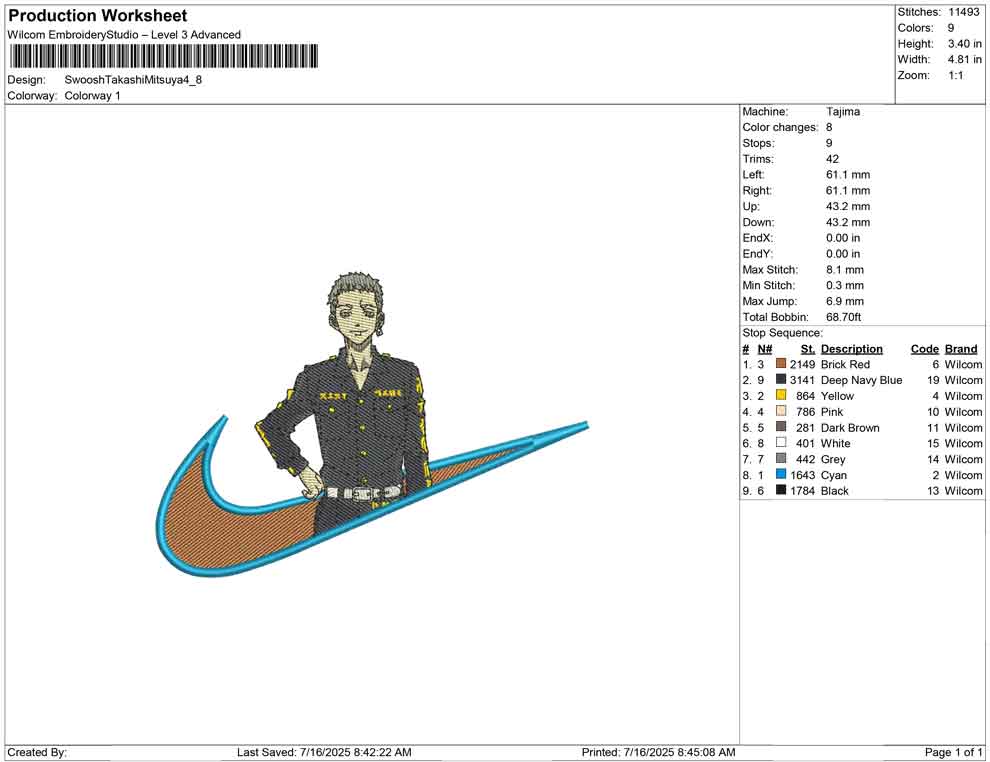Click the Height value '3.40 in'

pyautogui.click(x=964, y=44)
